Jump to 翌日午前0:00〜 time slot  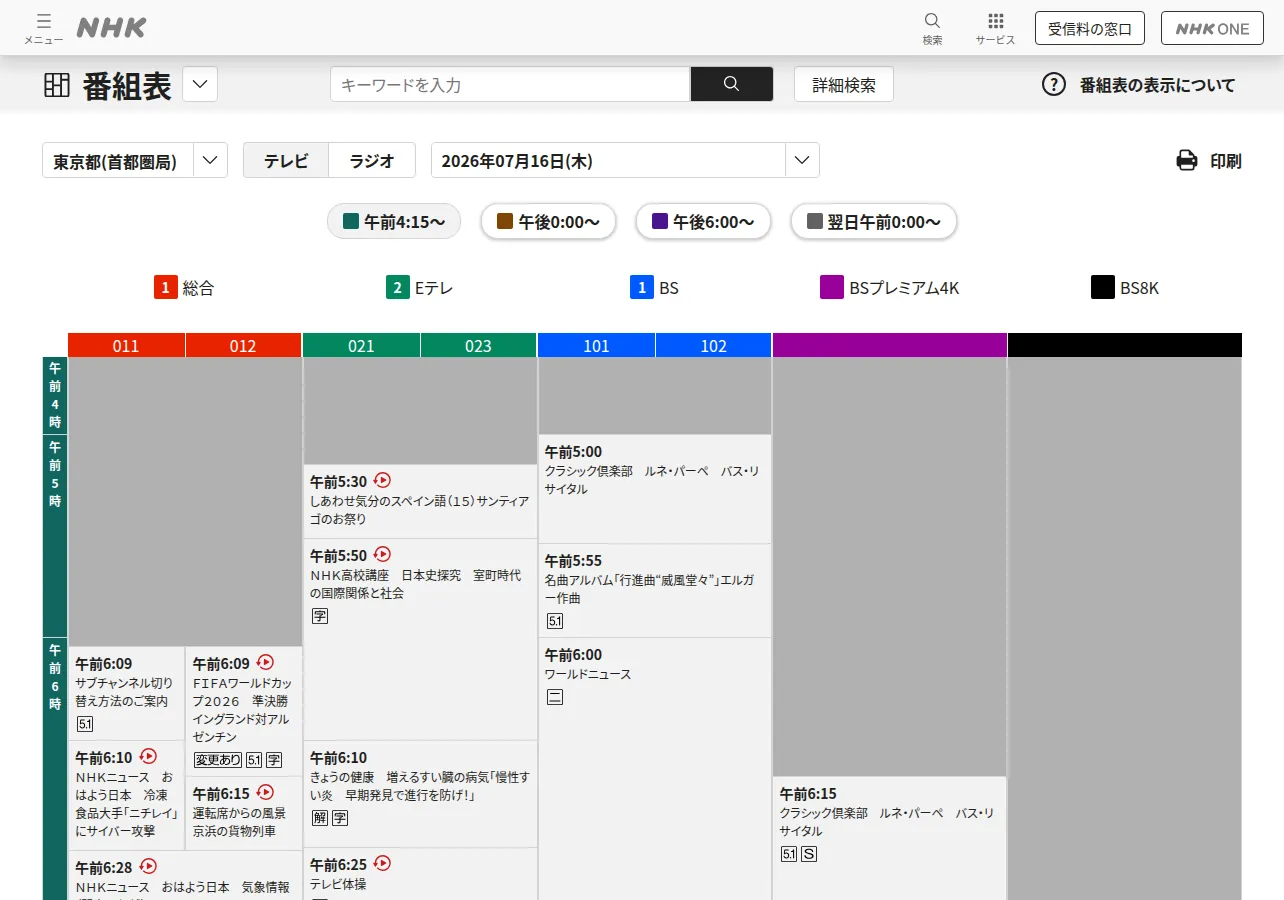click(x=874, y=221)
